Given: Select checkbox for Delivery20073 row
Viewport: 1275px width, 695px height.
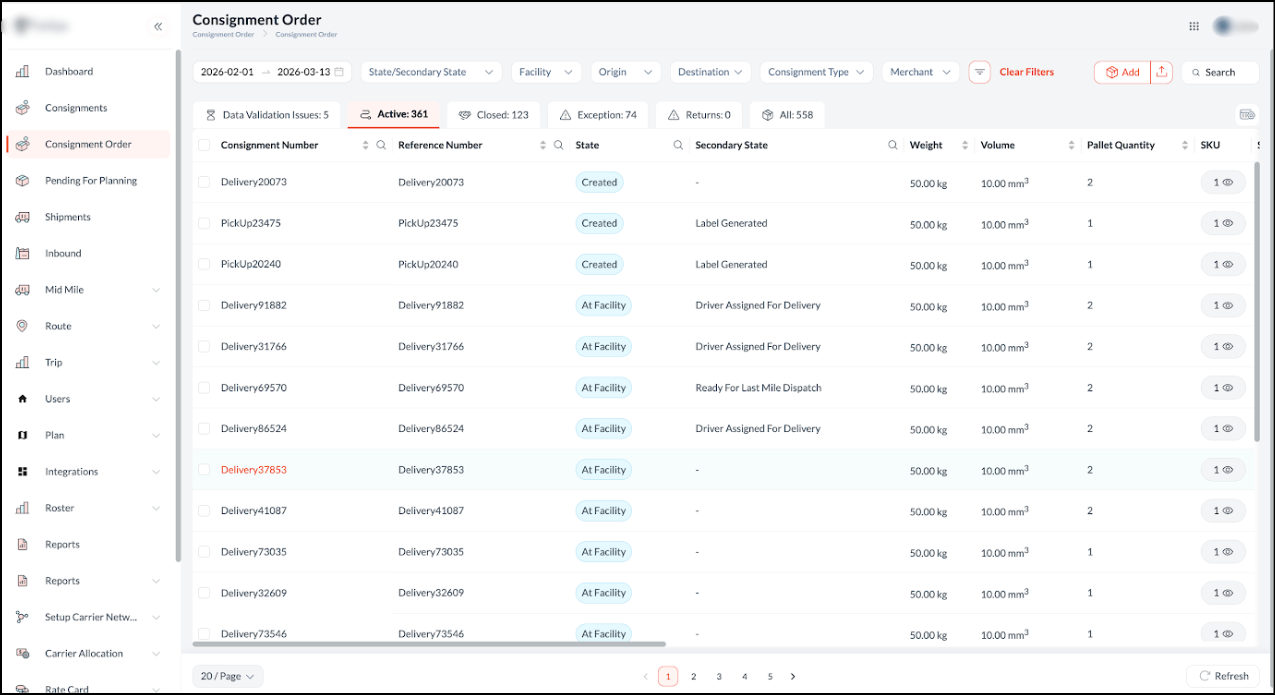Looking at the screenshot, I should [x=204, y=182].
